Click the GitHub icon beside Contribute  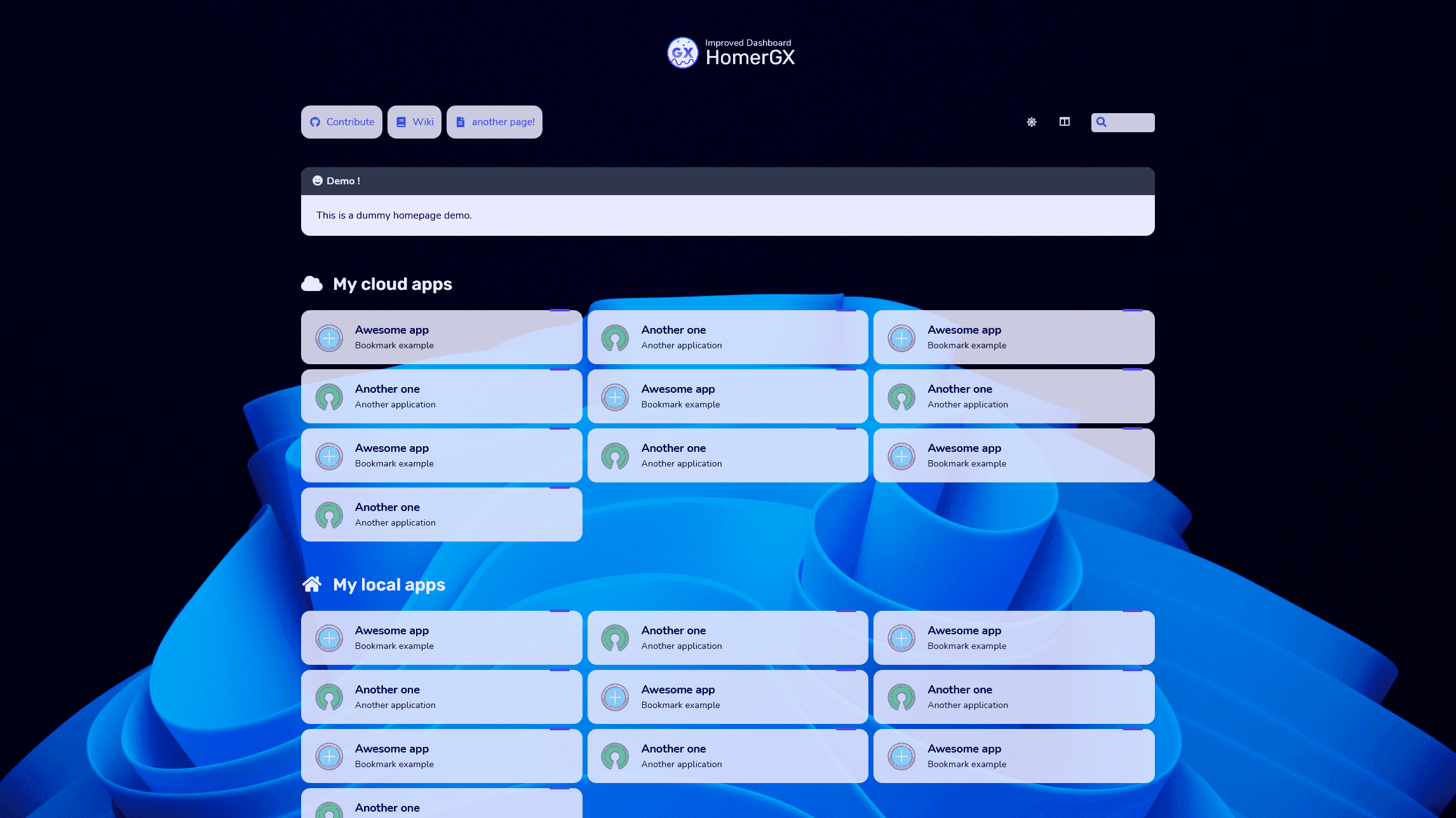click(x=315, y=122)
